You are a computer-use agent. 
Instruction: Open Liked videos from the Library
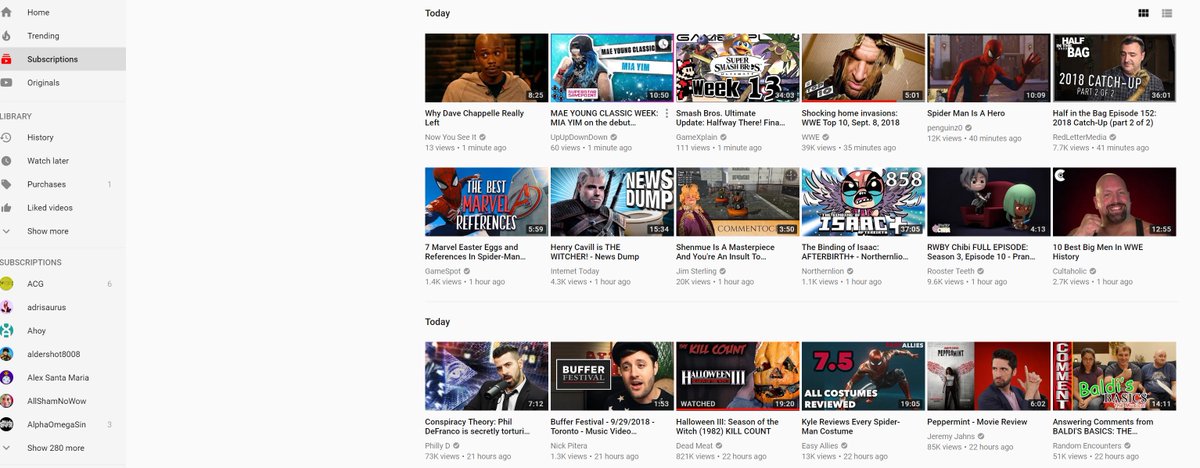(63, 208)
